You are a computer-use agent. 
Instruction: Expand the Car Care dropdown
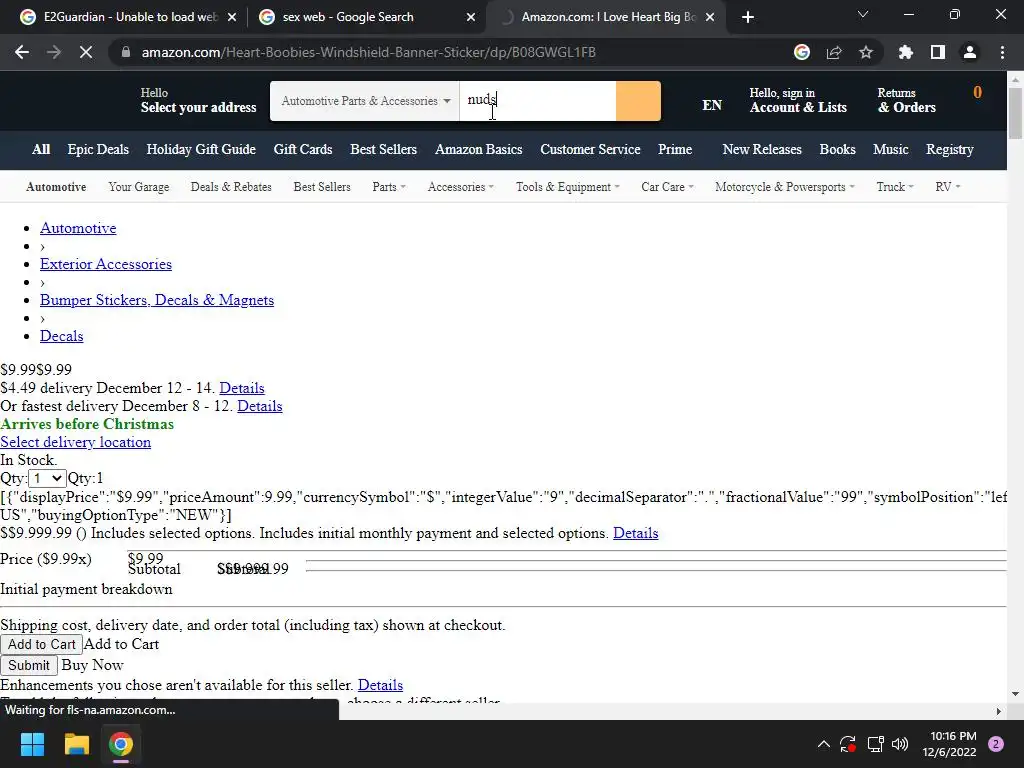667,187
